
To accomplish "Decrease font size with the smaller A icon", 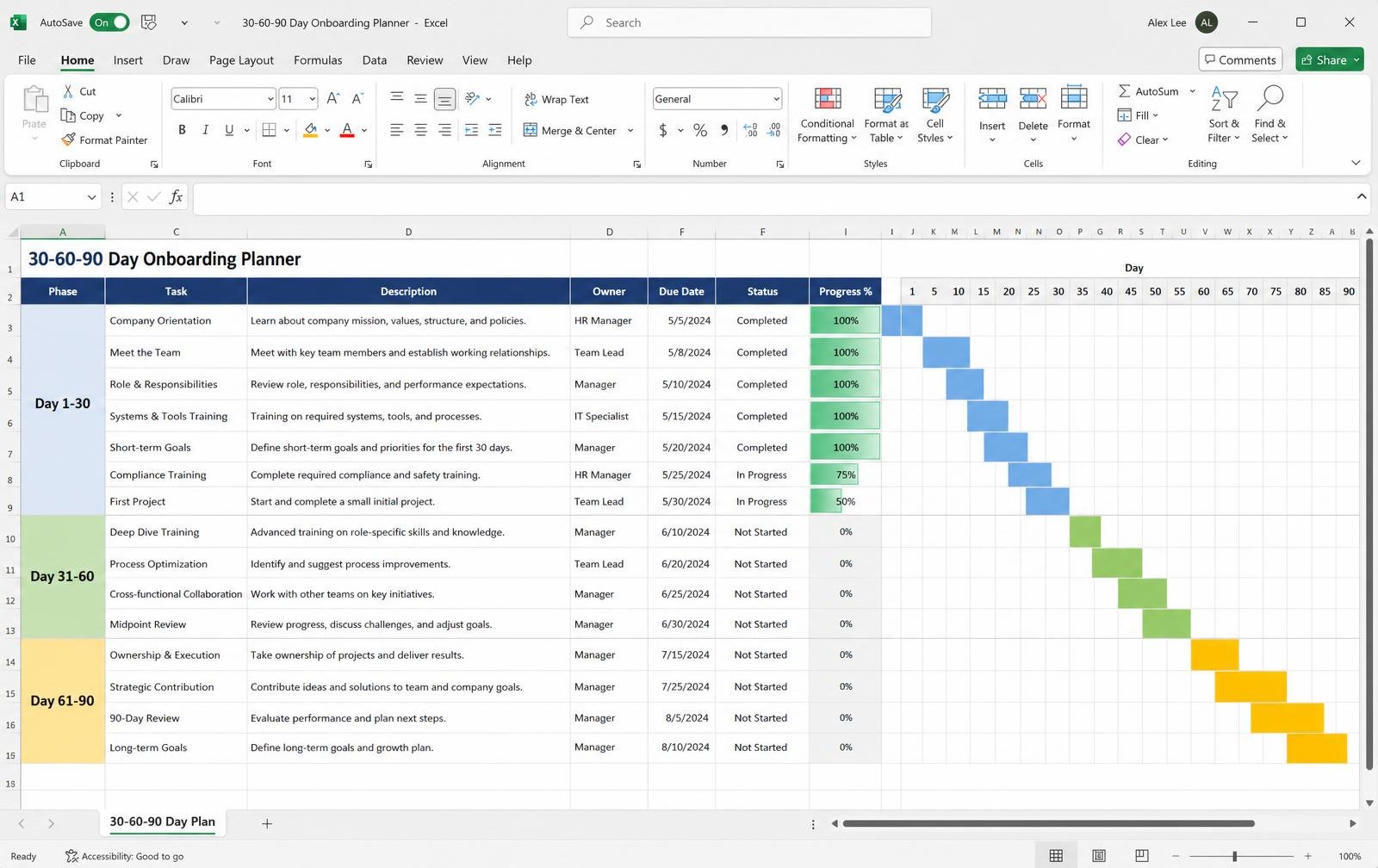I will (x=357, y=99).
